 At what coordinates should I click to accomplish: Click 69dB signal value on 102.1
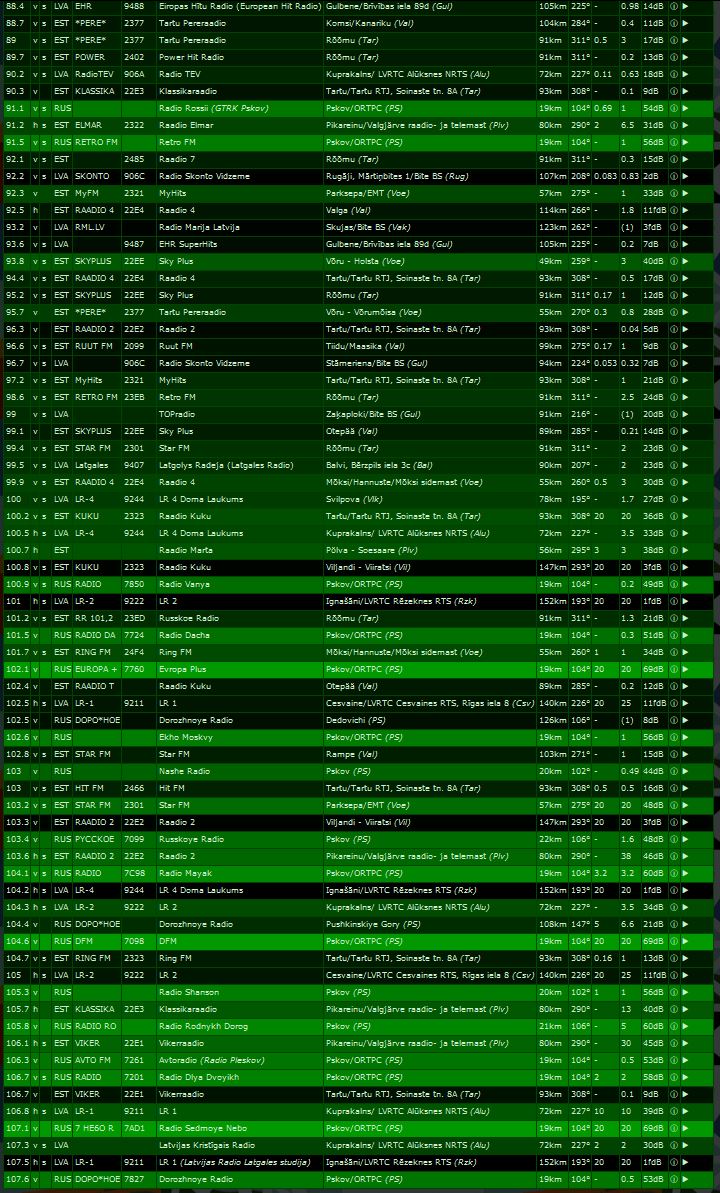click(x=652, y=670)
